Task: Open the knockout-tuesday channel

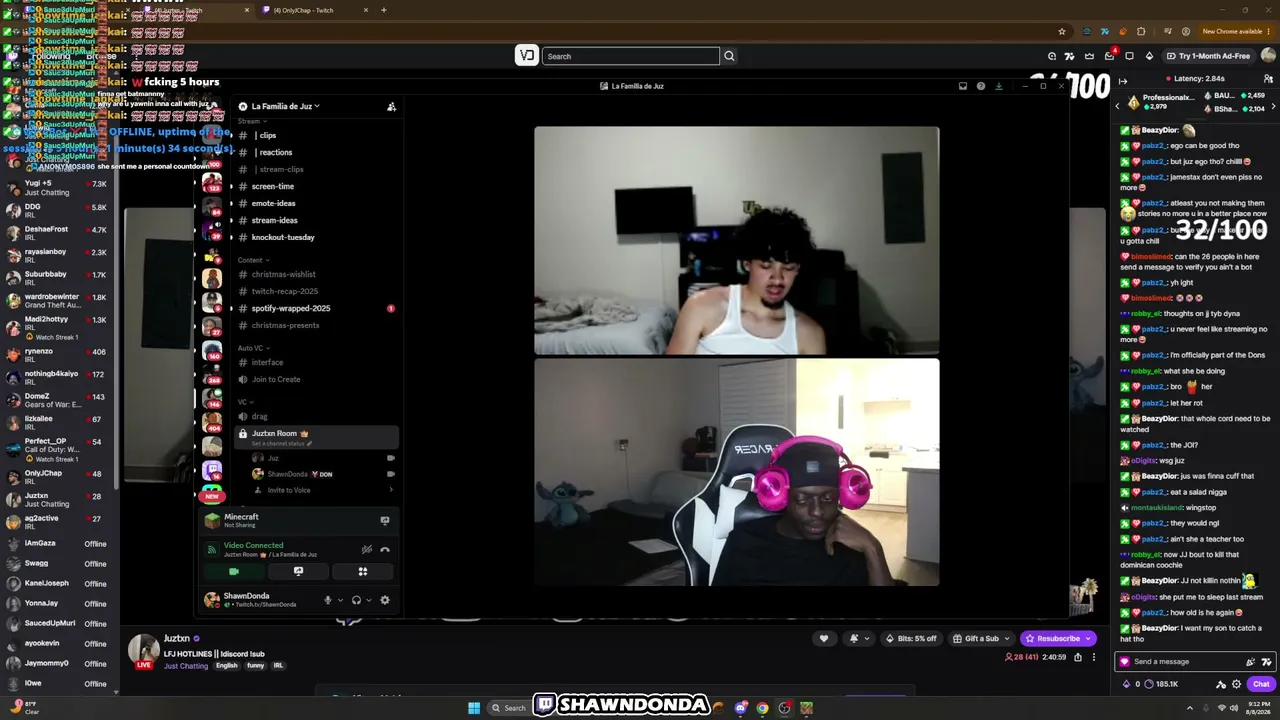Action: click(283, 237)
